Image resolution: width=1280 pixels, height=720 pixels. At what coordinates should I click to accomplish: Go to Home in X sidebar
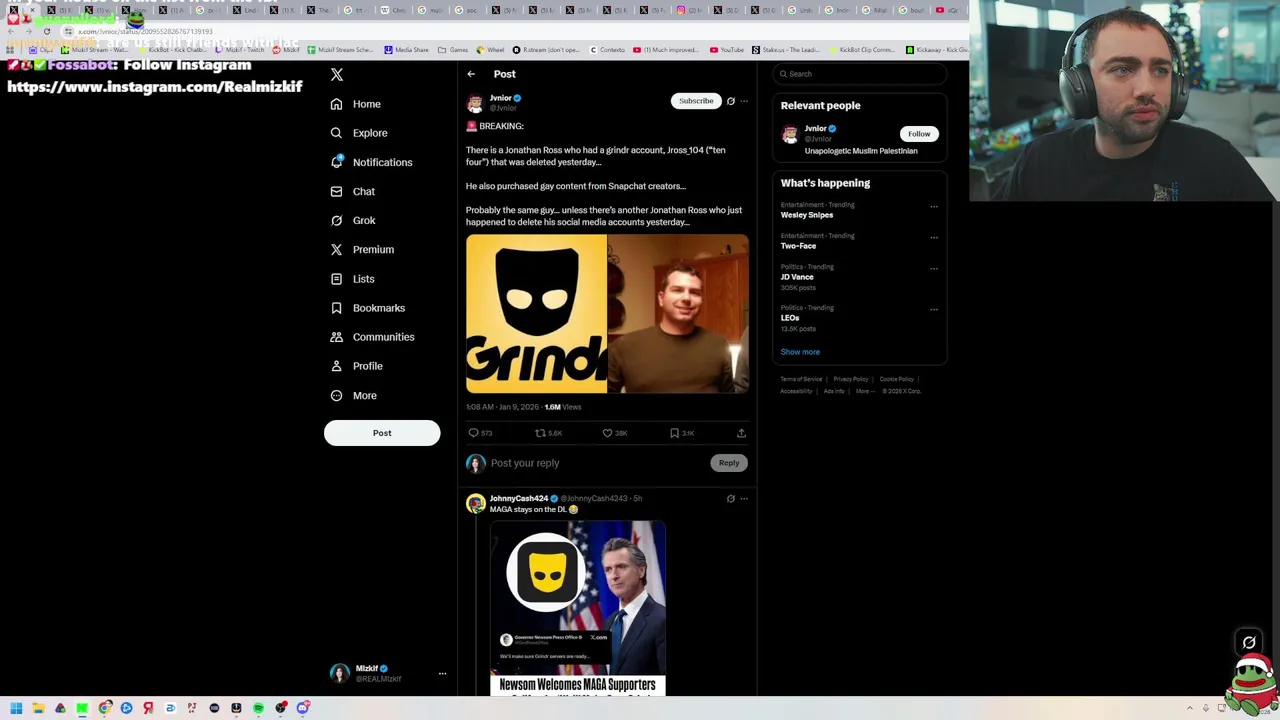coord(356,104)
